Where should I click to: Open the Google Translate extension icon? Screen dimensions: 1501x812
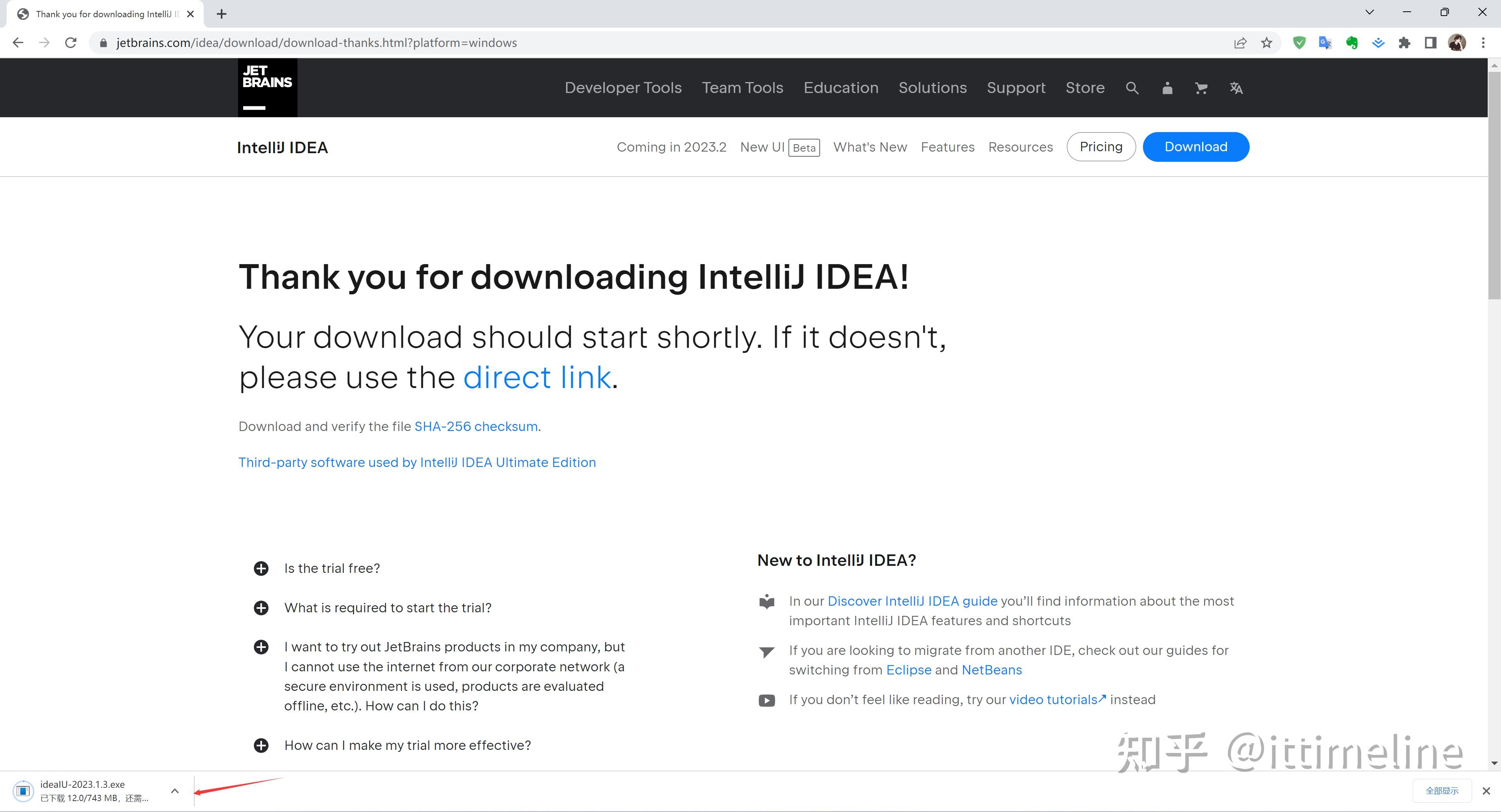tap(1325, 42)
